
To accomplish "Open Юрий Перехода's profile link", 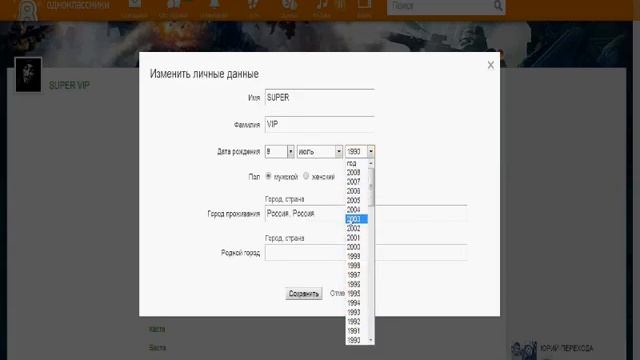I will [567, 348].
